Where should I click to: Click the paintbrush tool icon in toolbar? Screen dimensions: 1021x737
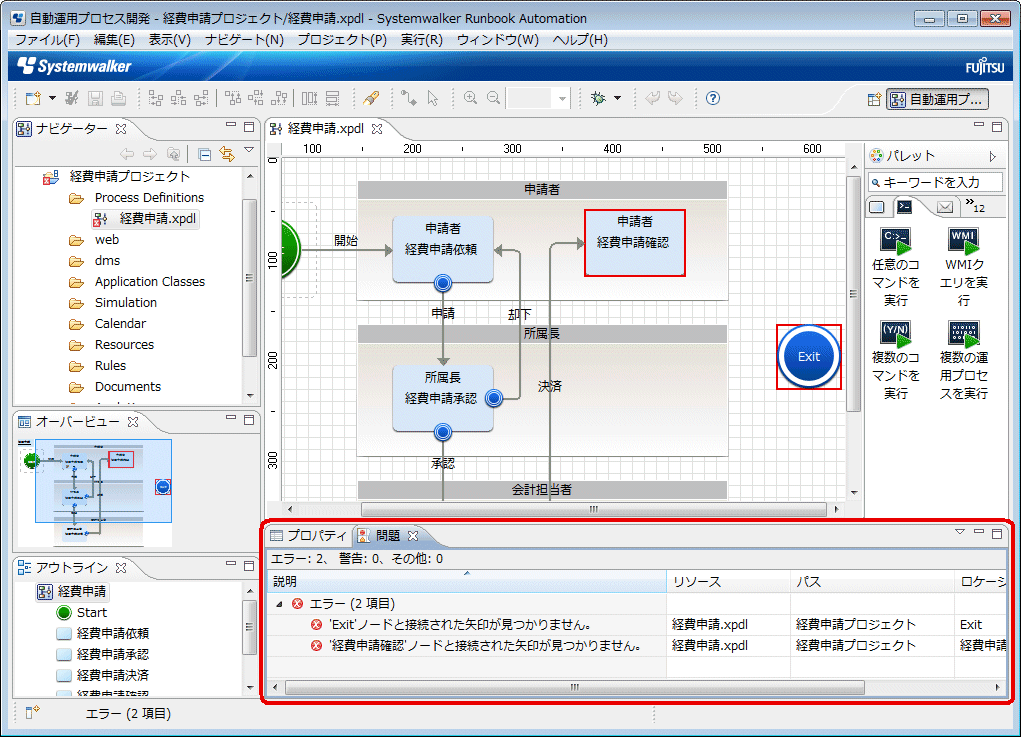[371, 98]
